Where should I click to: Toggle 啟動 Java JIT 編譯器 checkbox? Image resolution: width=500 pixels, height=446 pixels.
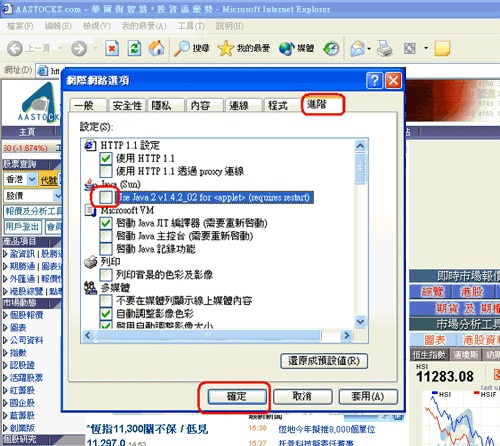pos(106,223)
